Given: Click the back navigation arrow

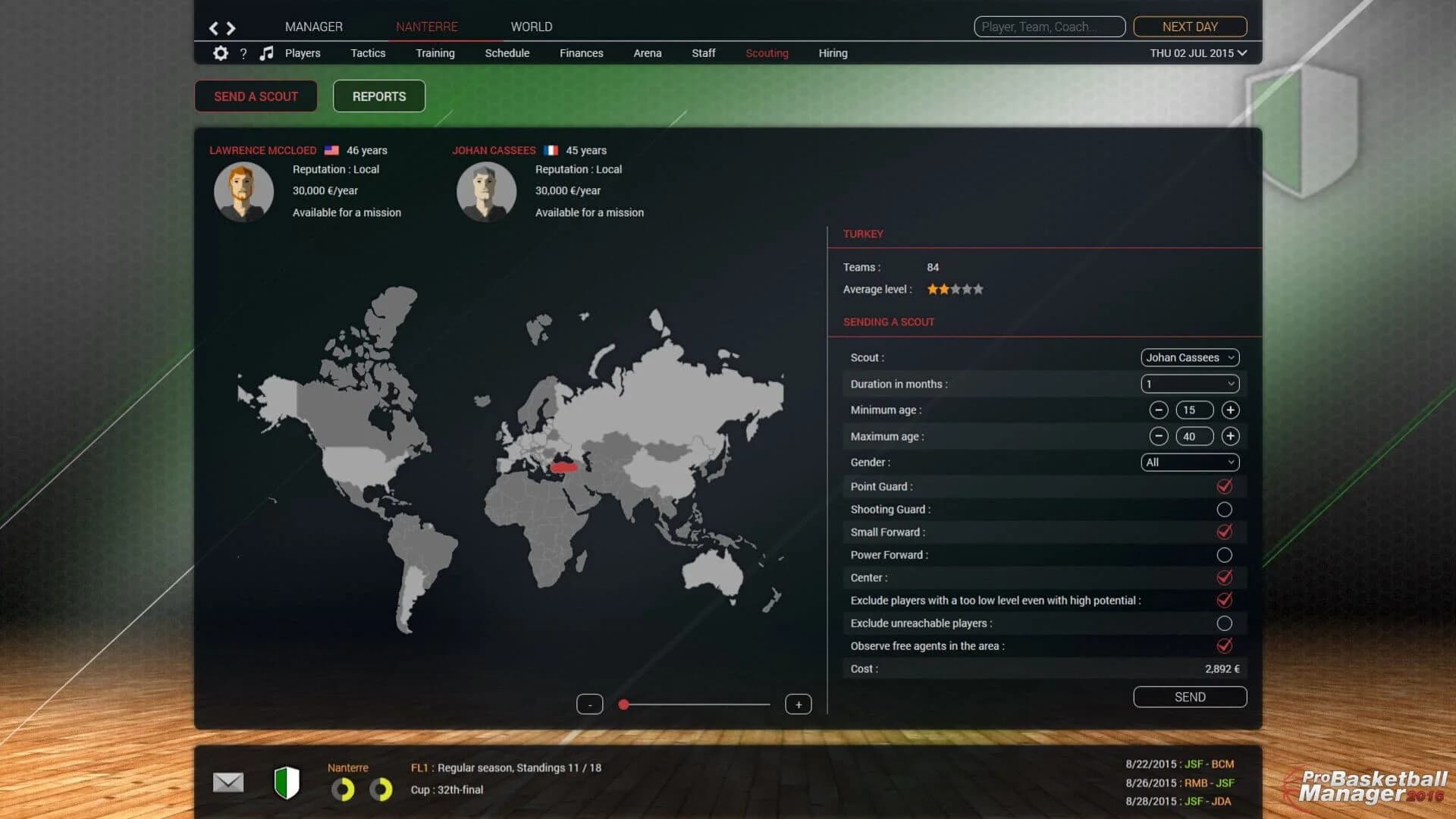Looking at the screenshot, I should pos(212,27).
